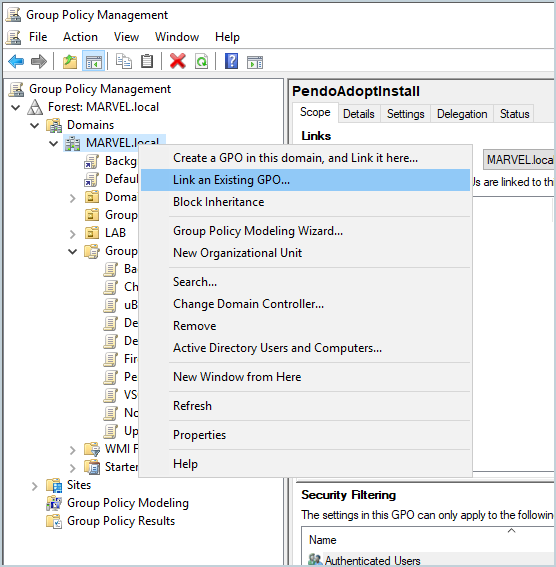The width and height of the screenshot is (556, 567).
Task: Click the red X Delete toolbar icon
Action: click(x=178, y=61)
